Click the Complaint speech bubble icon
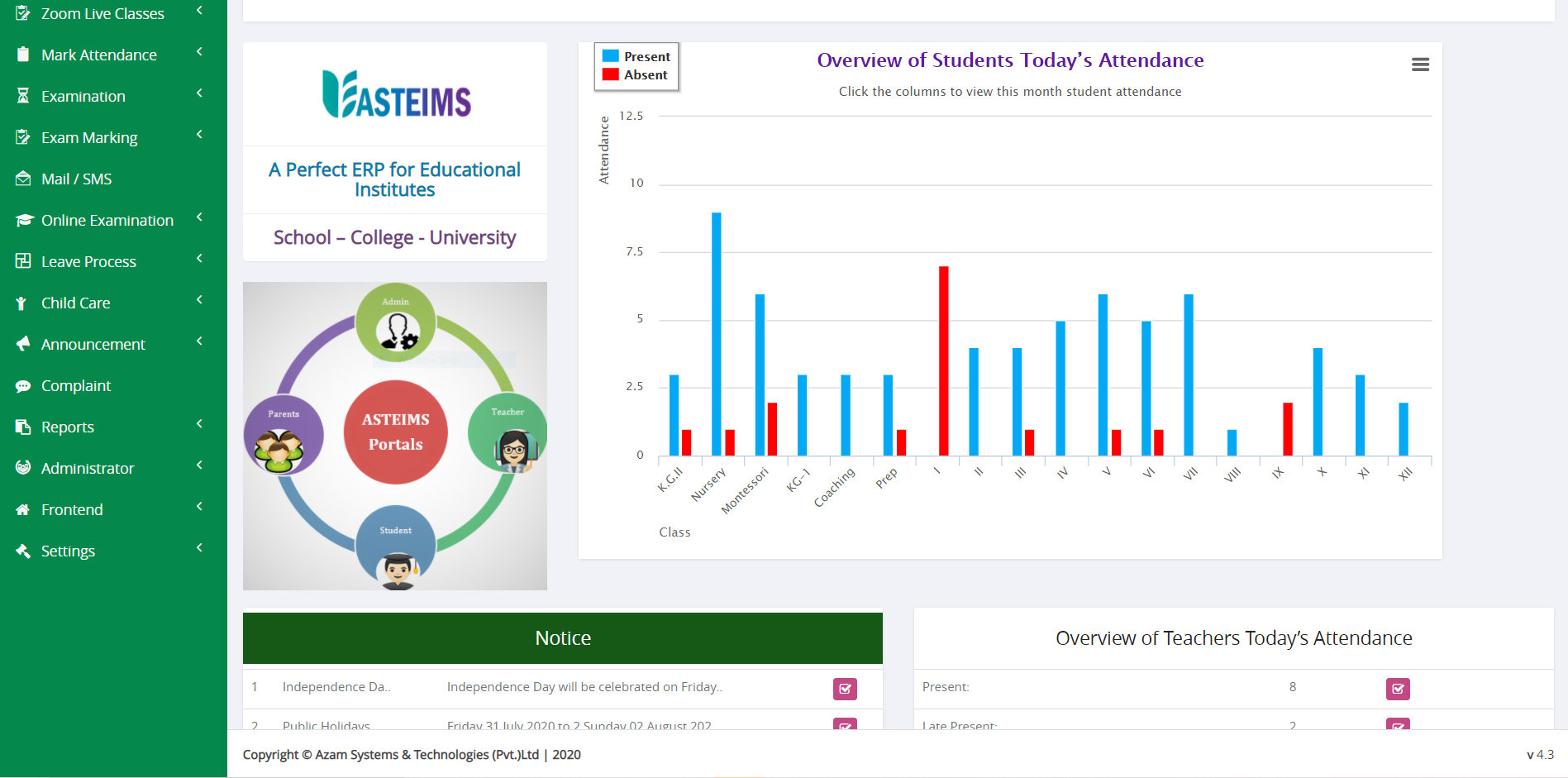Viewport: 1568px width, 778px height. tap(23, 385)
